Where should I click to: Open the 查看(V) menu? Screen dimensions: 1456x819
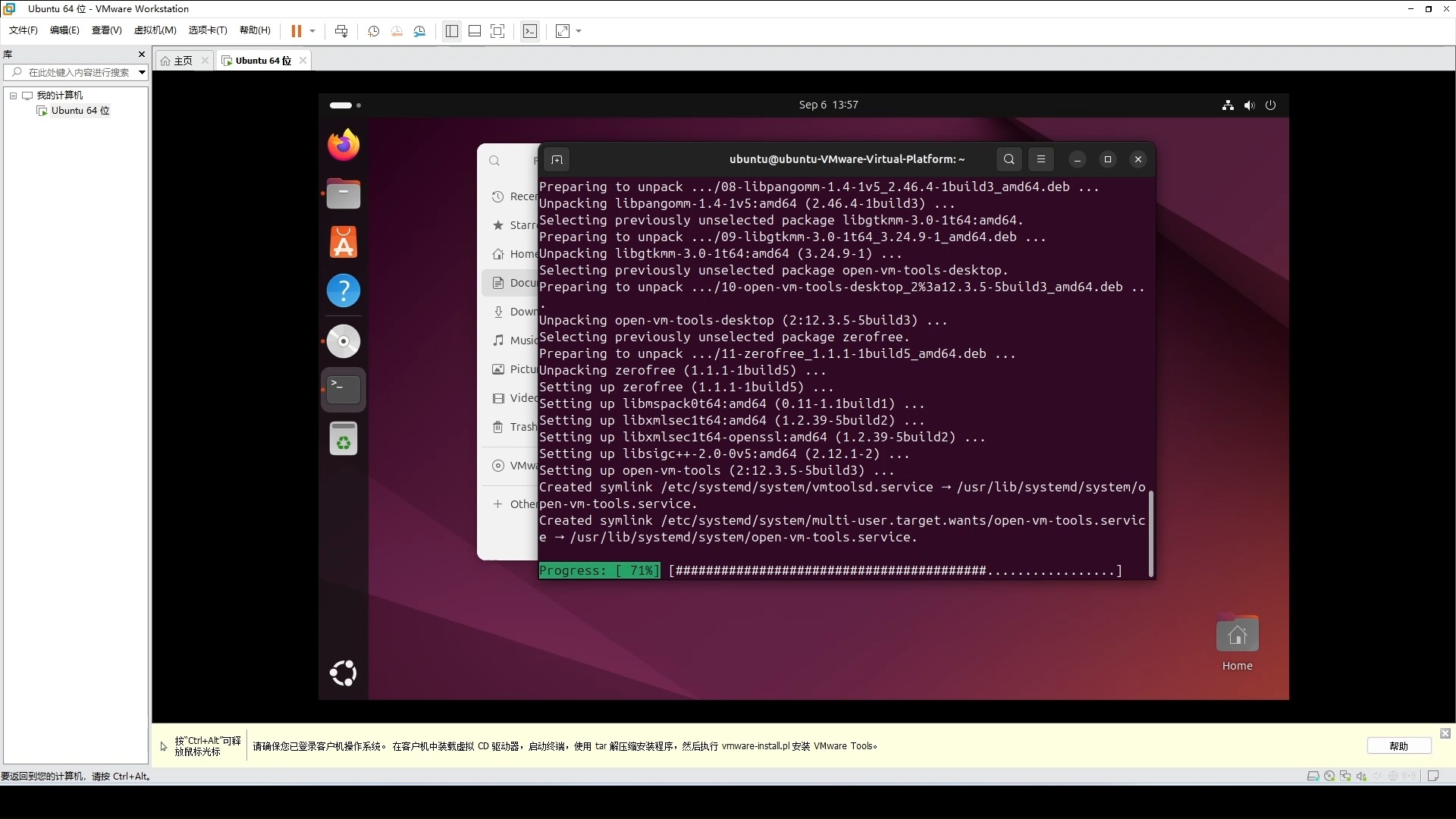pyautogui.click(x=106, y=30)
